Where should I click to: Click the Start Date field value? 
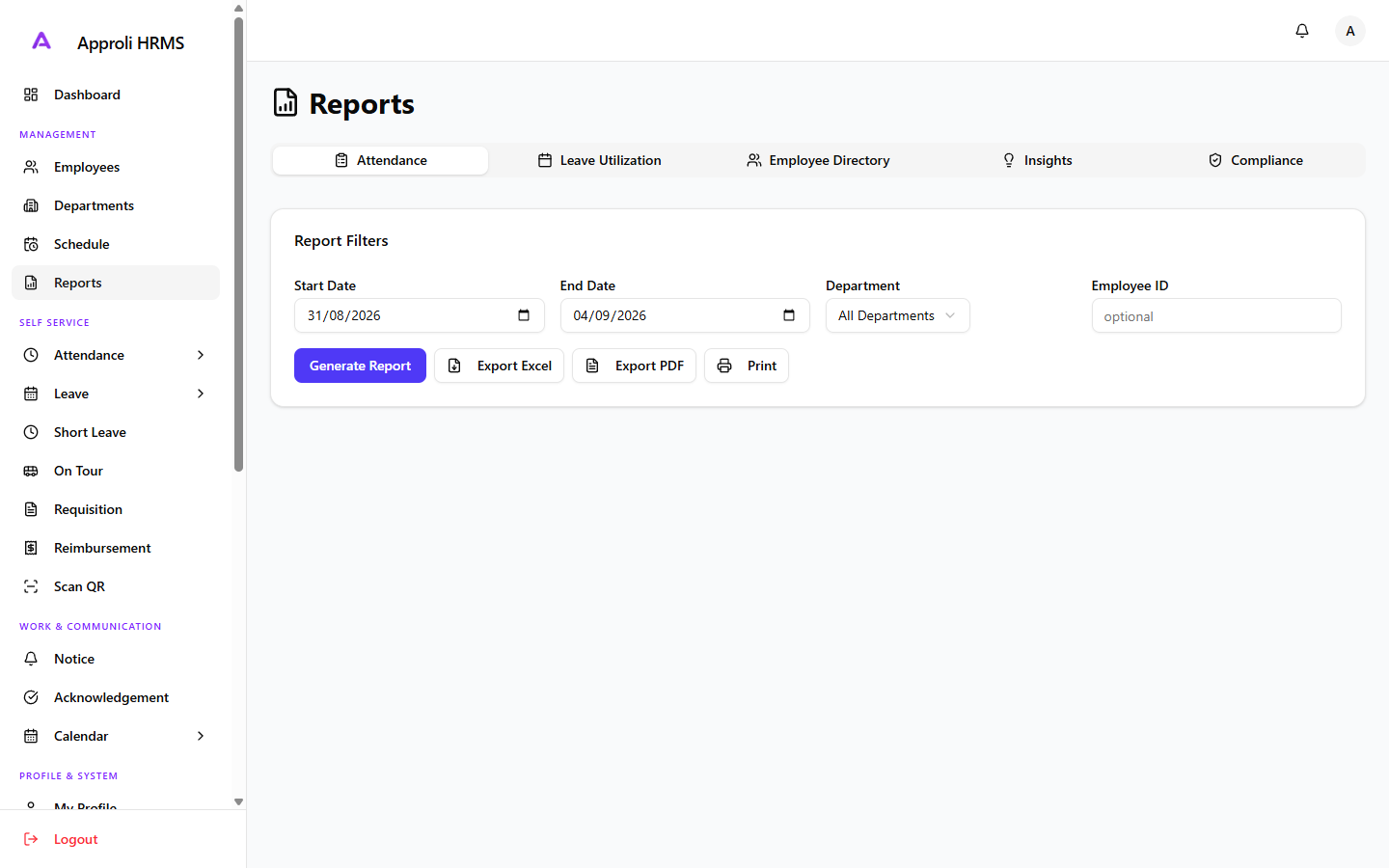pos(344,315)
